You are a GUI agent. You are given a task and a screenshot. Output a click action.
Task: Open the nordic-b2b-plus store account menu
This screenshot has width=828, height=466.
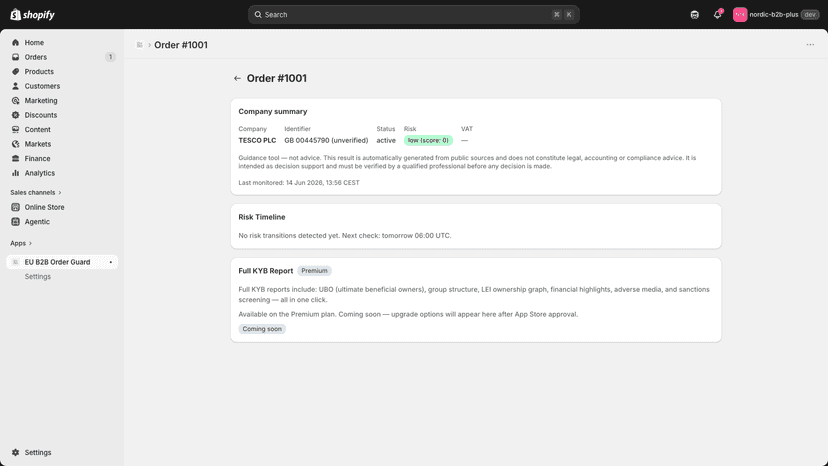coord(776,15)
